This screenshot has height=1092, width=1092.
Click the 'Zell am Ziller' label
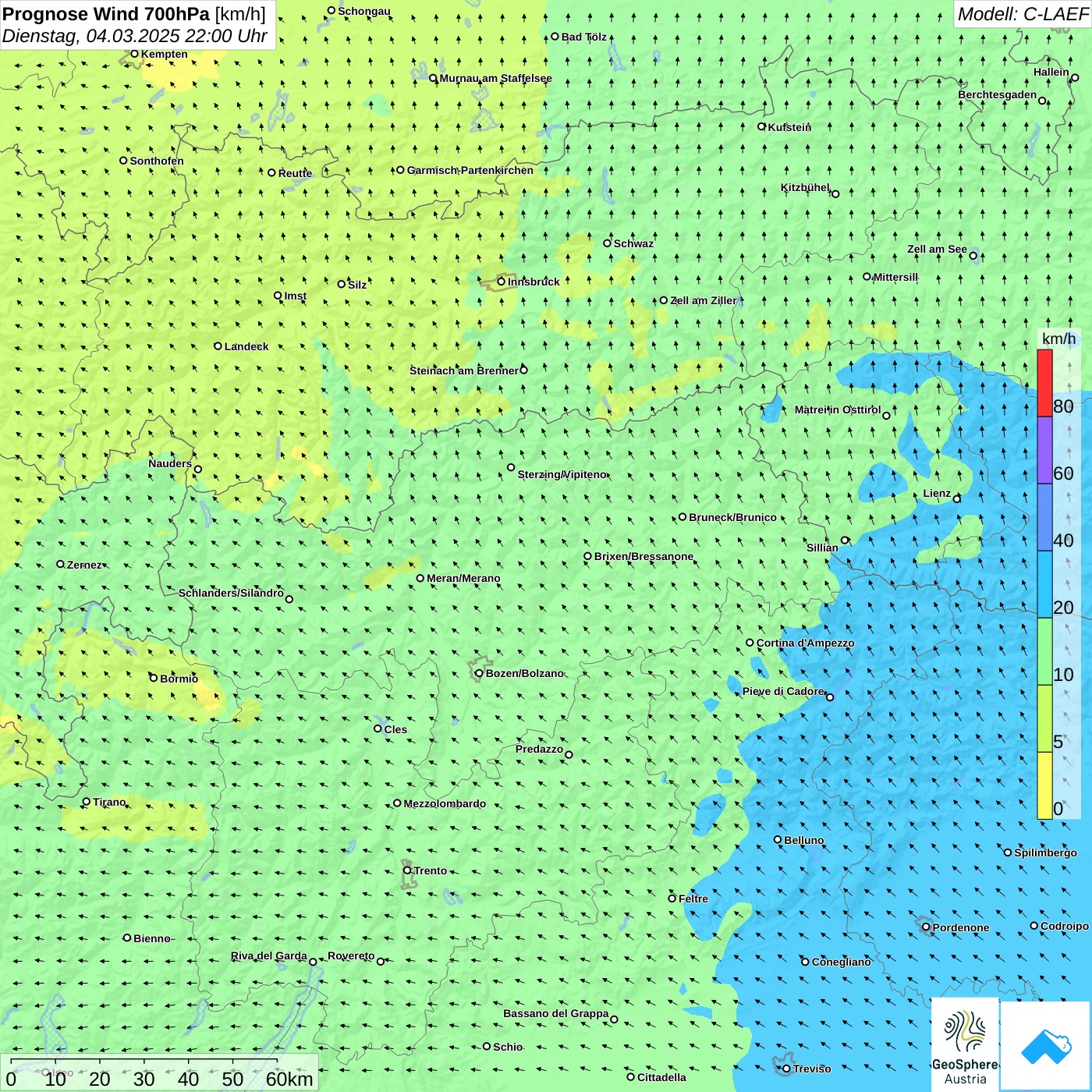(x=704, y=300)
